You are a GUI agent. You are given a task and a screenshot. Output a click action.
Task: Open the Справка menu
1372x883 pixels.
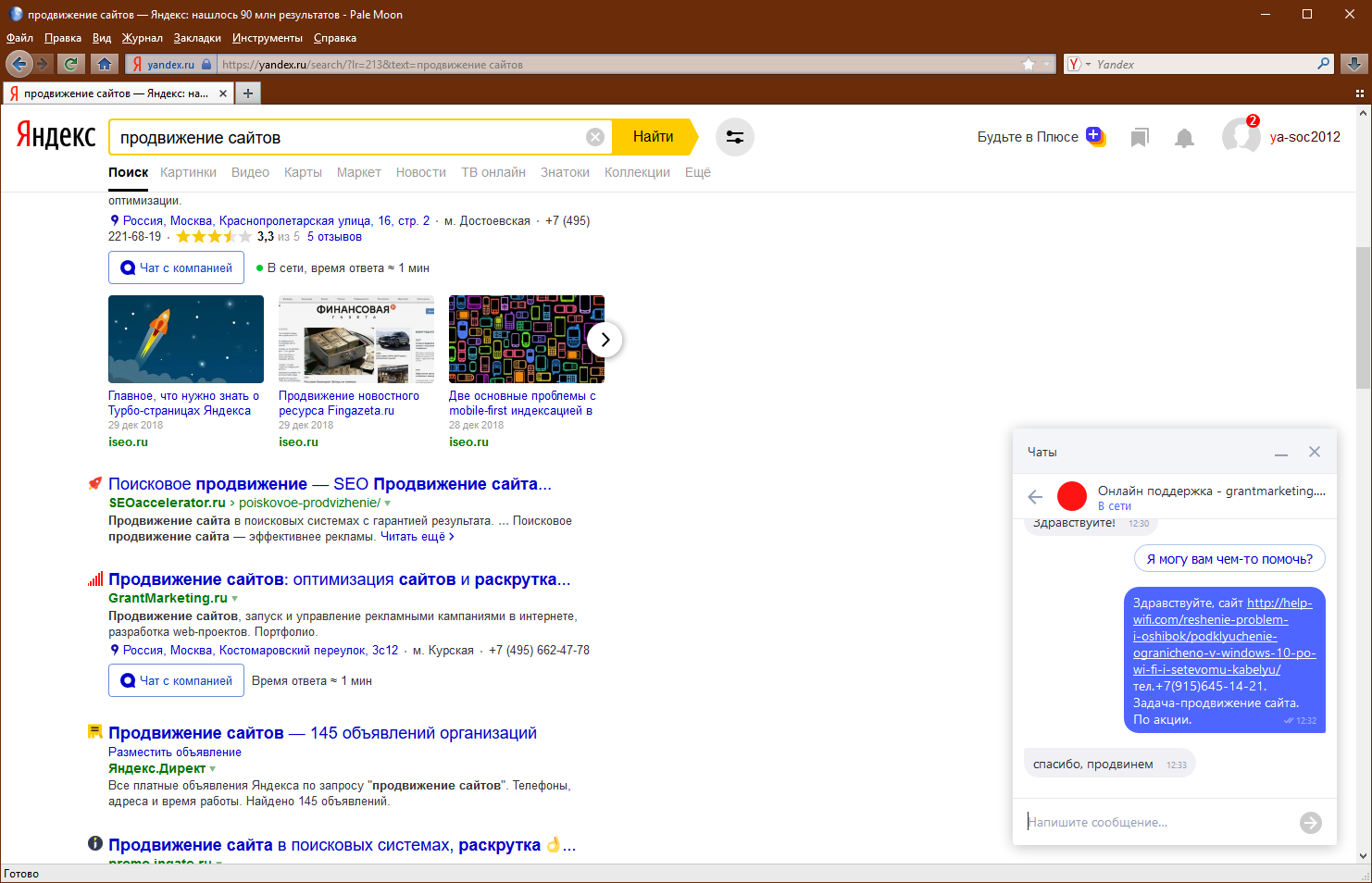click(335, 38)
